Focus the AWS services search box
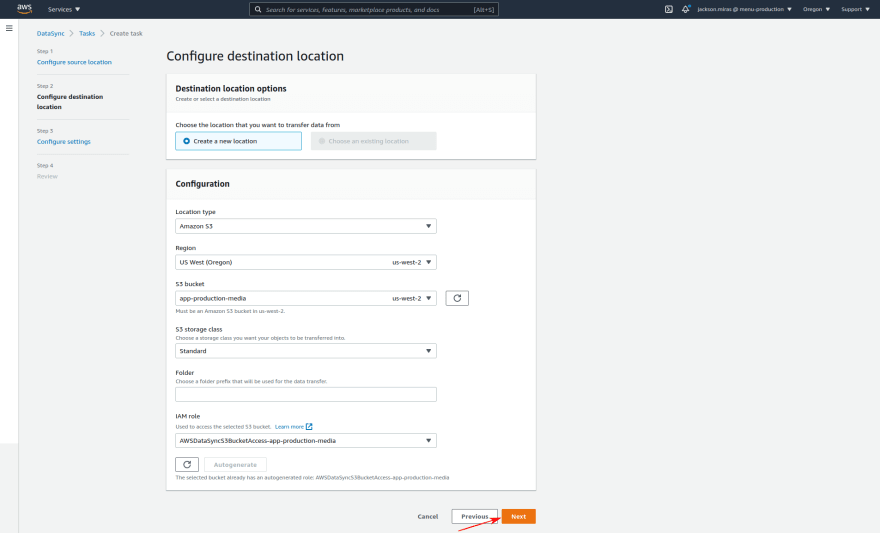Viewport: 880px width, 533px height. pyautogui.click(x=374, y=10)
